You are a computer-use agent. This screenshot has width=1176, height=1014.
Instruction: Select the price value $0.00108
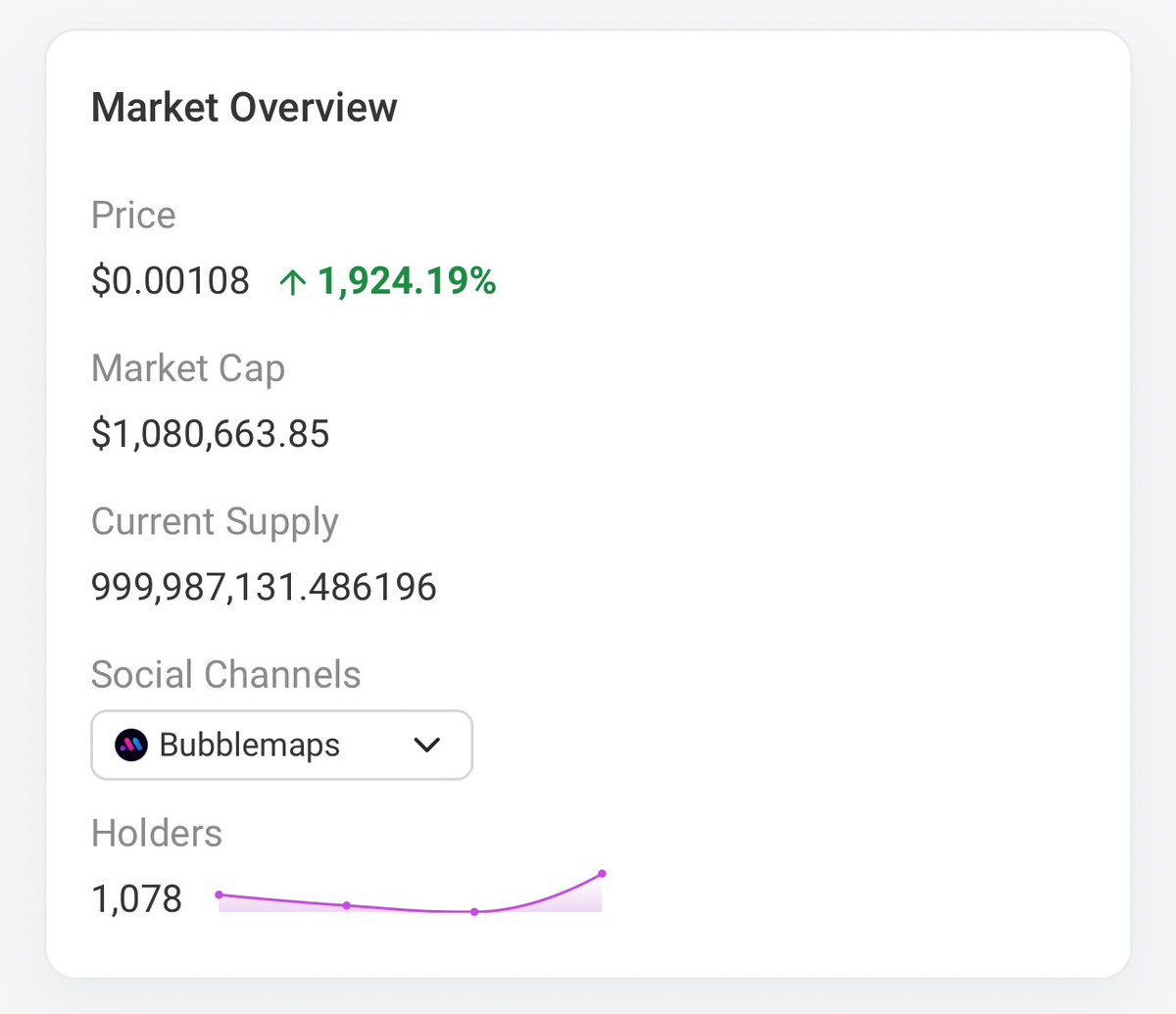pyautogui.click(x=171, y=281)
